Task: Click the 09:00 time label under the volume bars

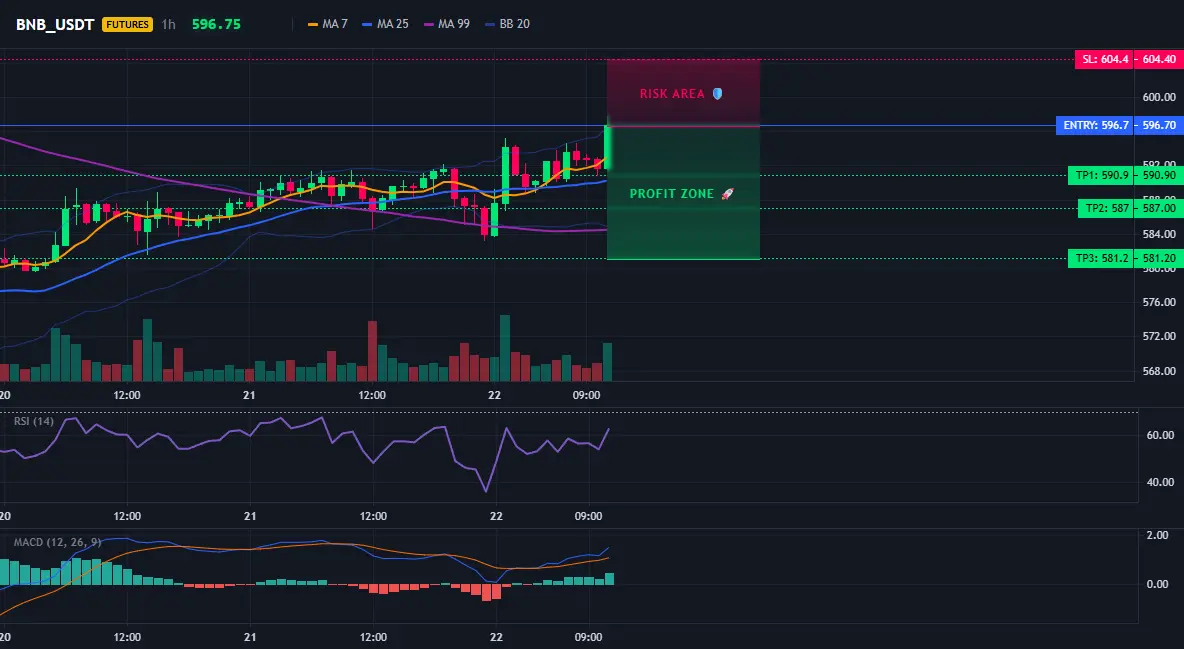Action: [x=587, y=395]
